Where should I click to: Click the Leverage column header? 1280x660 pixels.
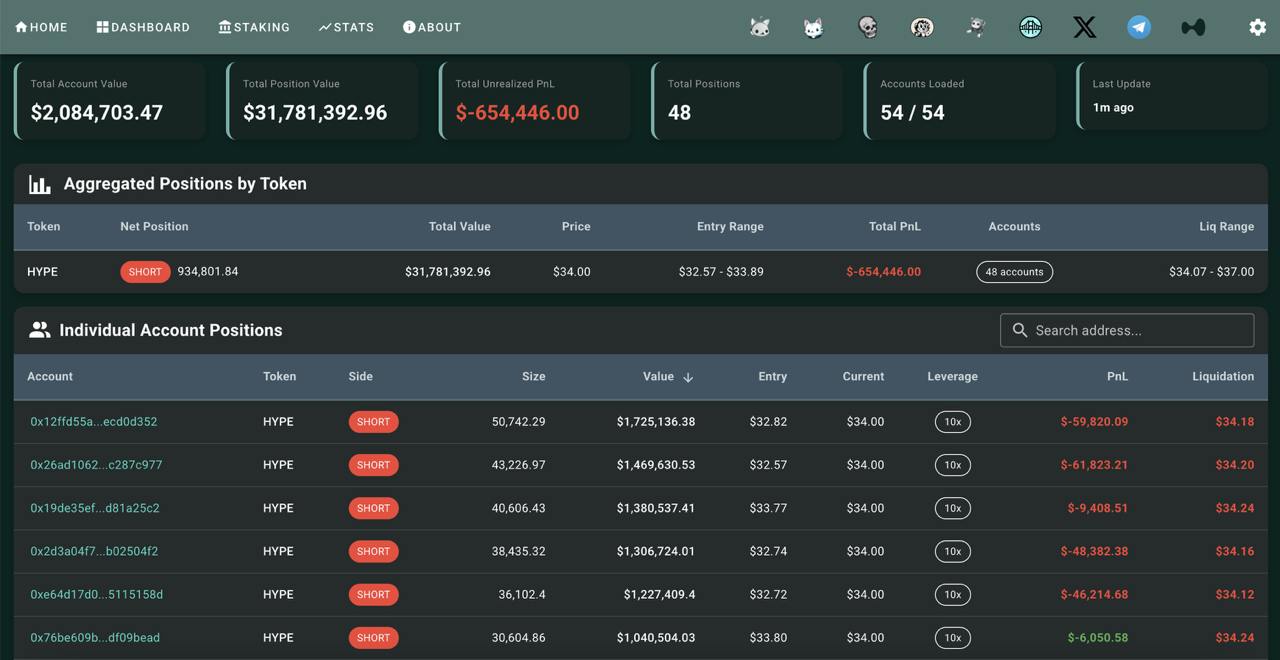click(x=952, y=377)
